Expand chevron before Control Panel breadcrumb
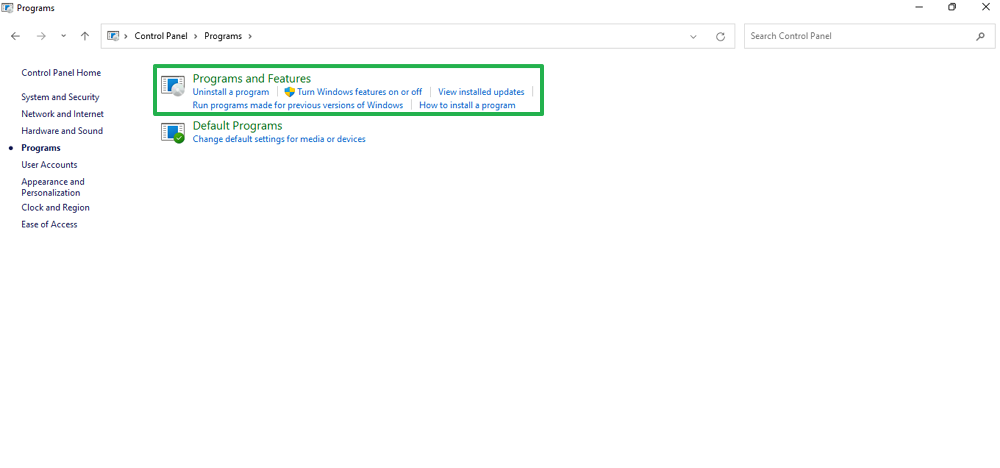This screenshot has height=468, width=1000. [126, 36]
